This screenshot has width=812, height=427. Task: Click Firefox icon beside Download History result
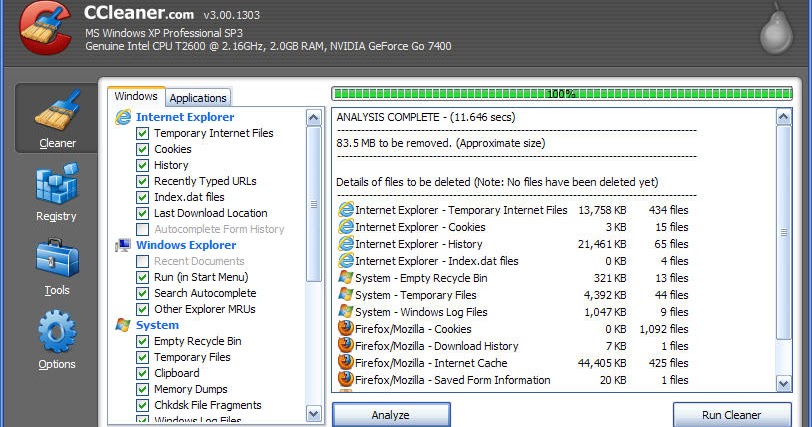point(345,345)
